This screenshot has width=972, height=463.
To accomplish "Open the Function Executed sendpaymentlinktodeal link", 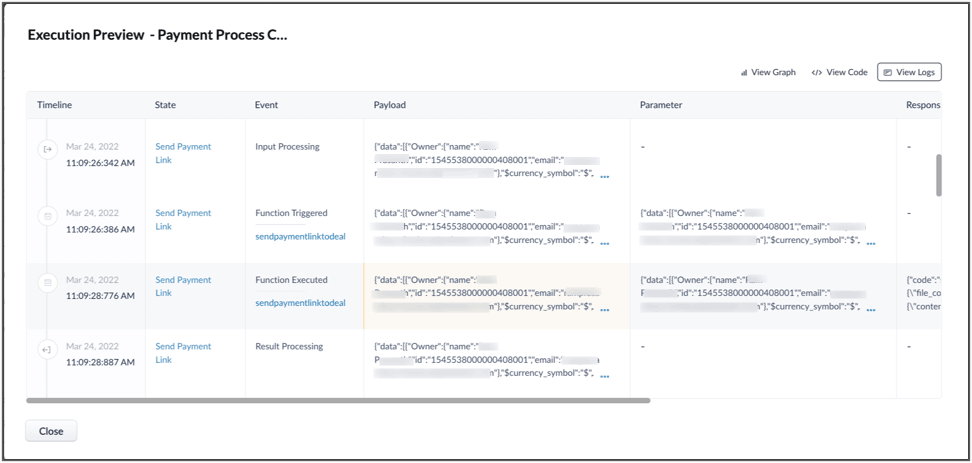I will (300, 302).
